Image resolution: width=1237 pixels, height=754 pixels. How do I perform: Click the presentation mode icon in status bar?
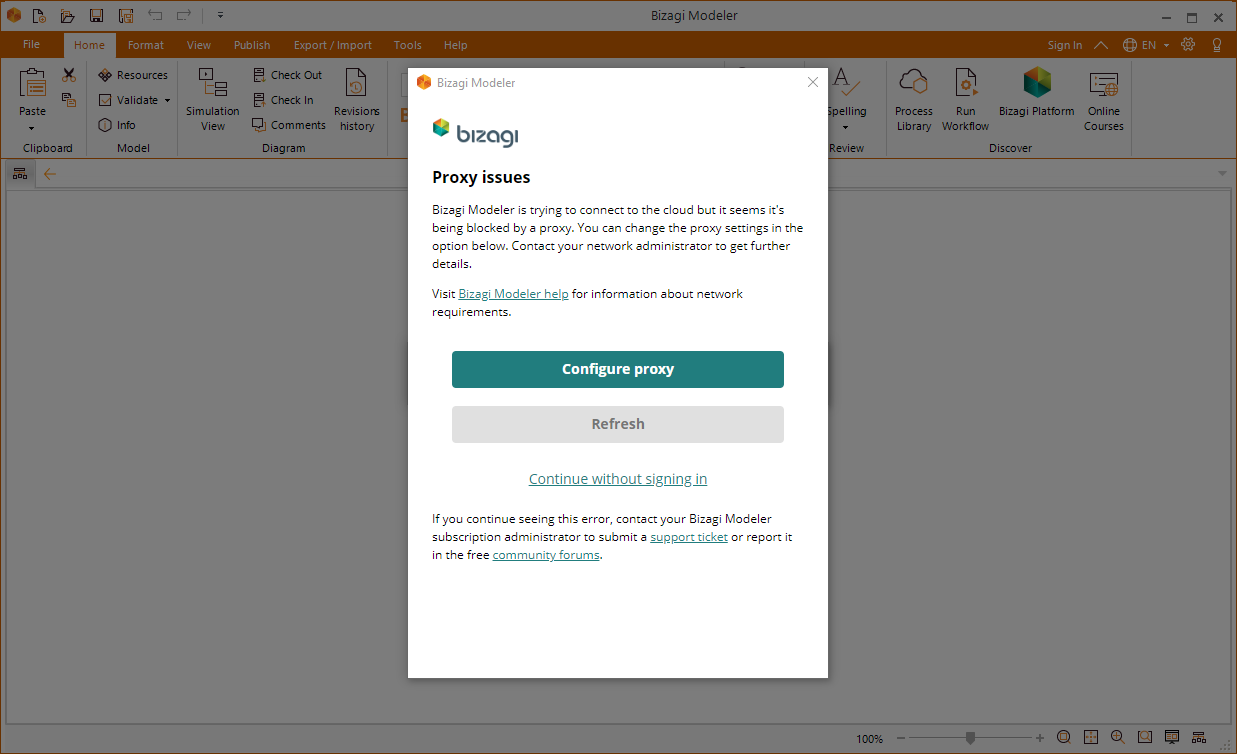pyautogui.click(x=1172, y=738)
